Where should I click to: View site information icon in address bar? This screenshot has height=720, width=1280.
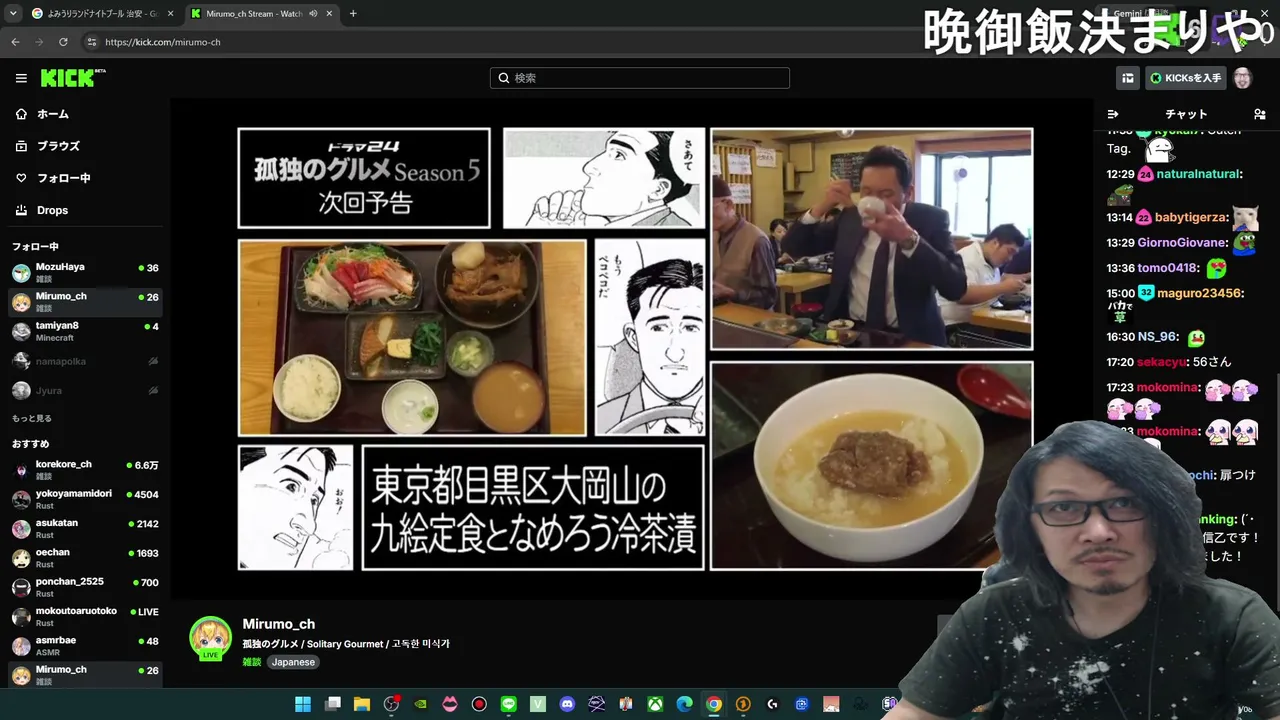pyautogui.click(x=92, y=42)
